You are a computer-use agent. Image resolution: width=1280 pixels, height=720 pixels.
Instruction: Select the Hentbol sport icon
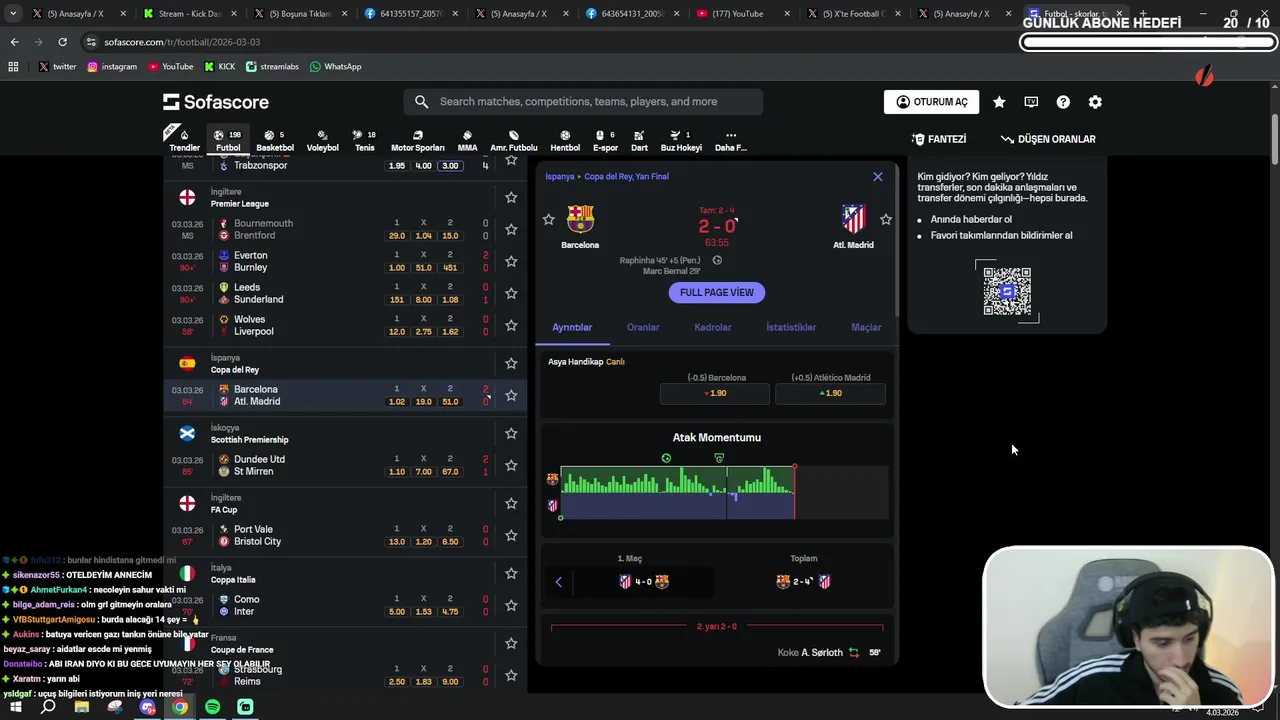(x=565, y=140)
